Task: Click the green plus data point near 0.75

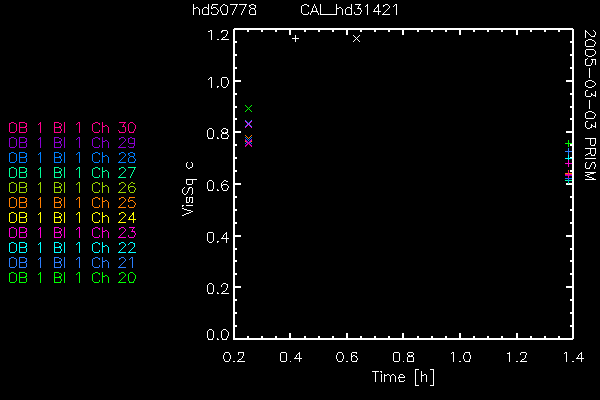Action: click(x=569, y=144)
